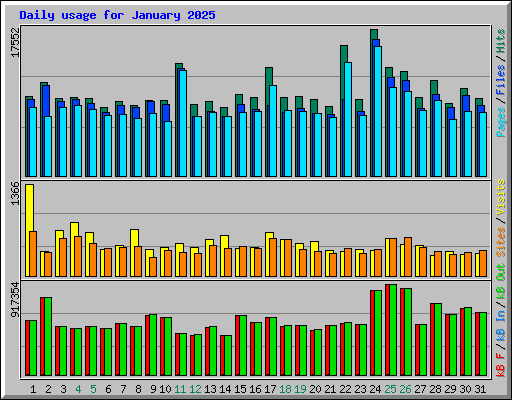The image size is (512, 400).
Task: Select the green kB Out bar for day 14
Action: [228, 356]
